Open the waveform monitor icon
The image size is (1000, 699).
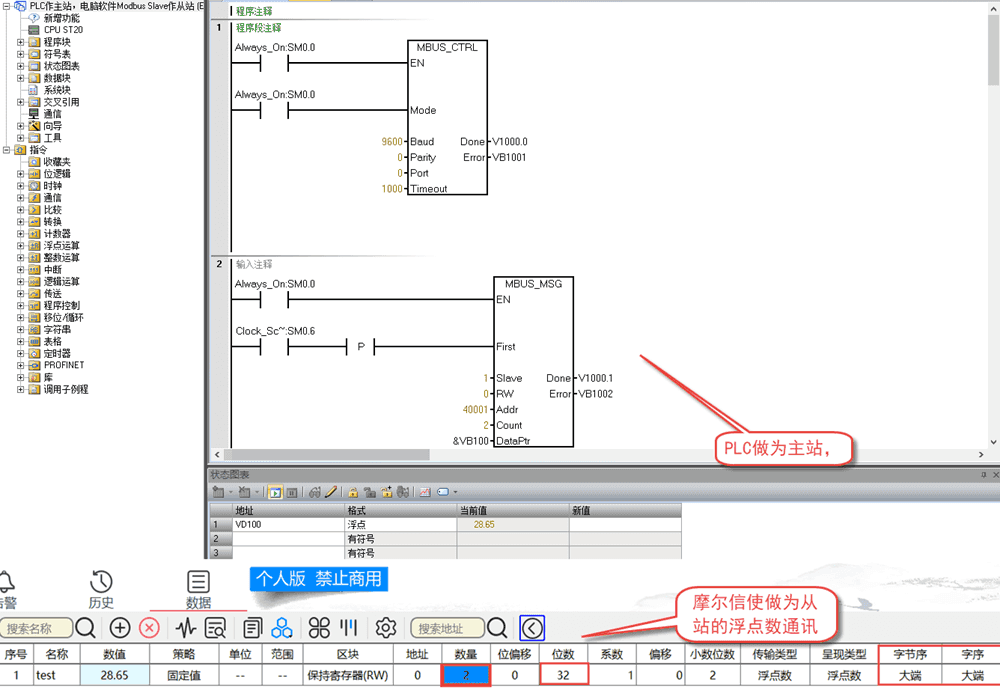[186, 628]
